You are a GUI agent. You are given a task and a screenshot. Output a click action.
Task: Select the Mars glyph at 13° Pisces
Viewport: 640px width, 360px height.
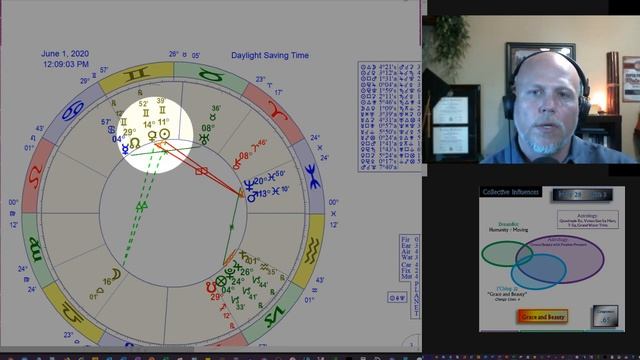252,196
